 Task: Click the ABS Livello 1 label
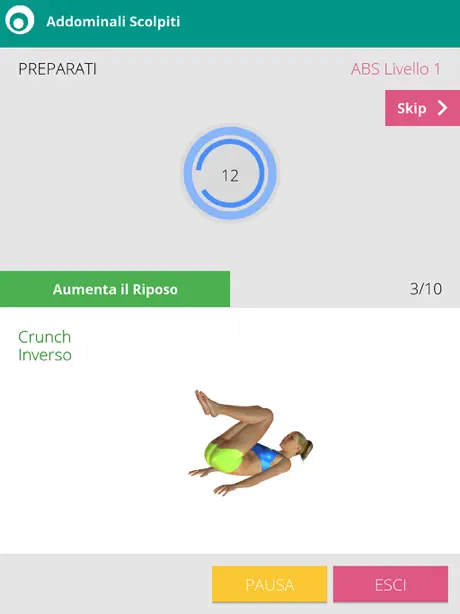click(396, 69)
